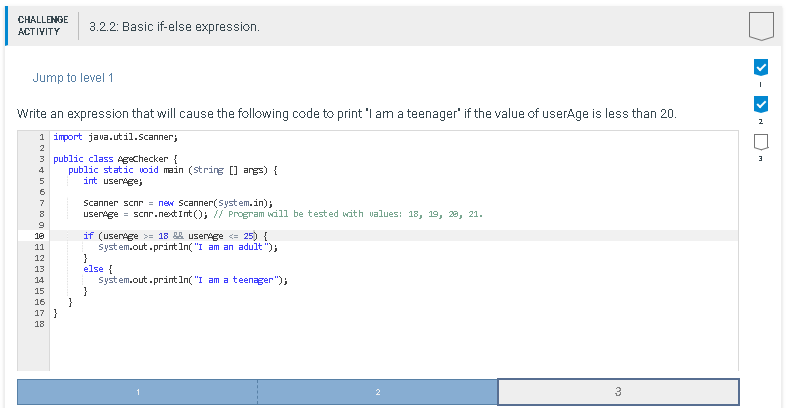Switch to level 3 progress tab
This screenshot has width=800, height=408.
point(618,392)
